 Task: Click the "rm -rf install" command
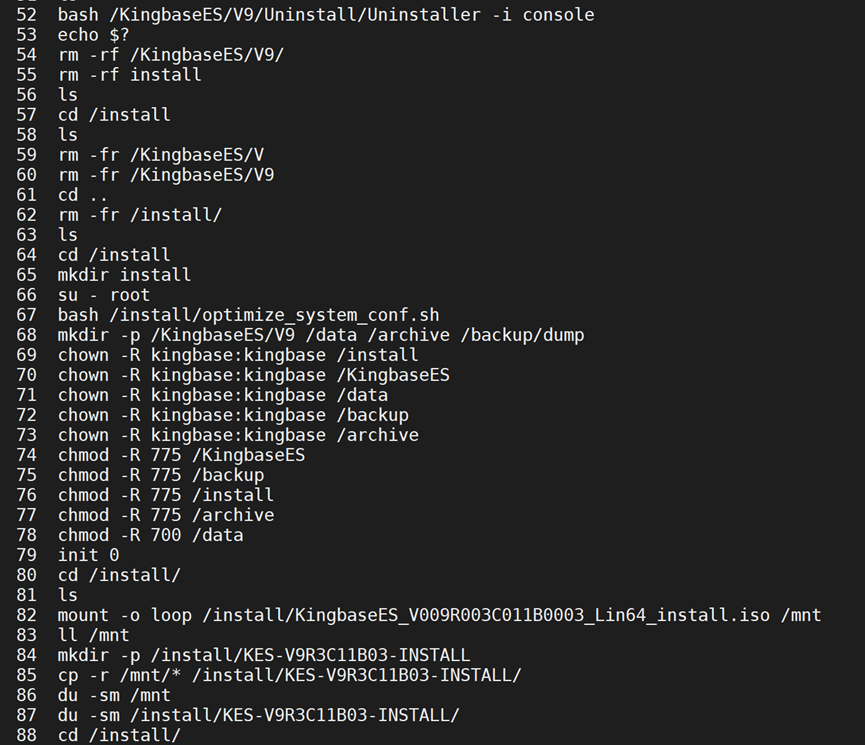tap(129, 75)
